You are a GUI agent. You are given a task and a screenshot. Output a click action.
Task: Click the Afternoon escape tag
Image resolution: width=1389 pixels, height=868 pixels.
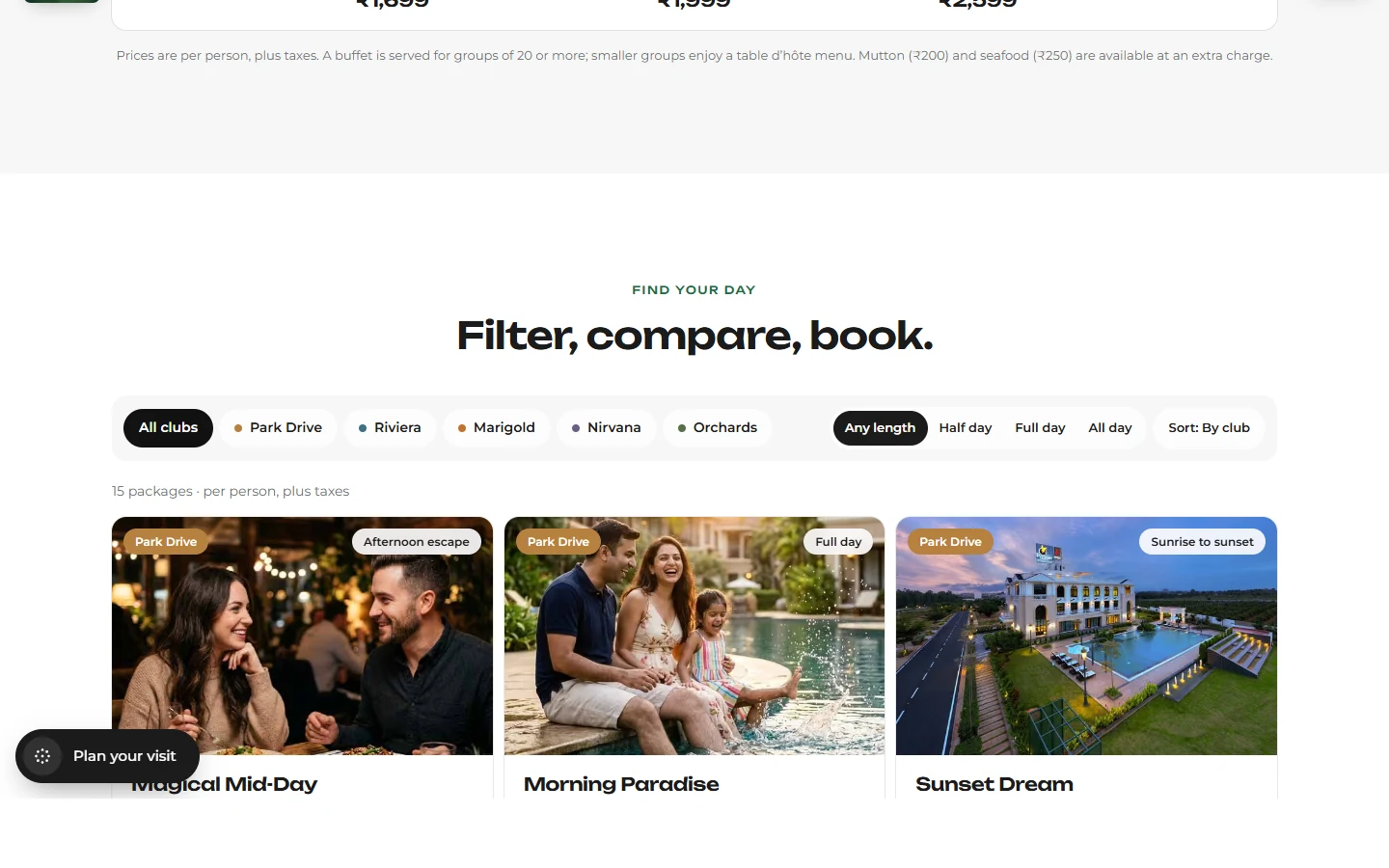(417, 542)
